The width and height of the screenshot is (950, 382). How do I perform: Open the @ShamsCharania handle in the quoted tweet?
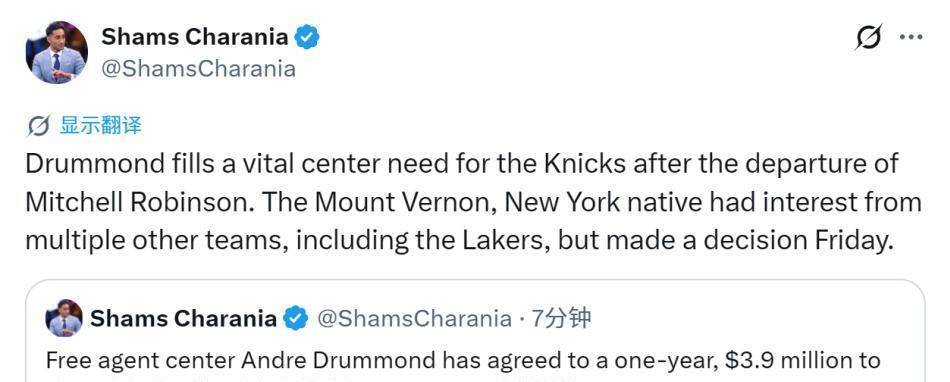point(414,318)
